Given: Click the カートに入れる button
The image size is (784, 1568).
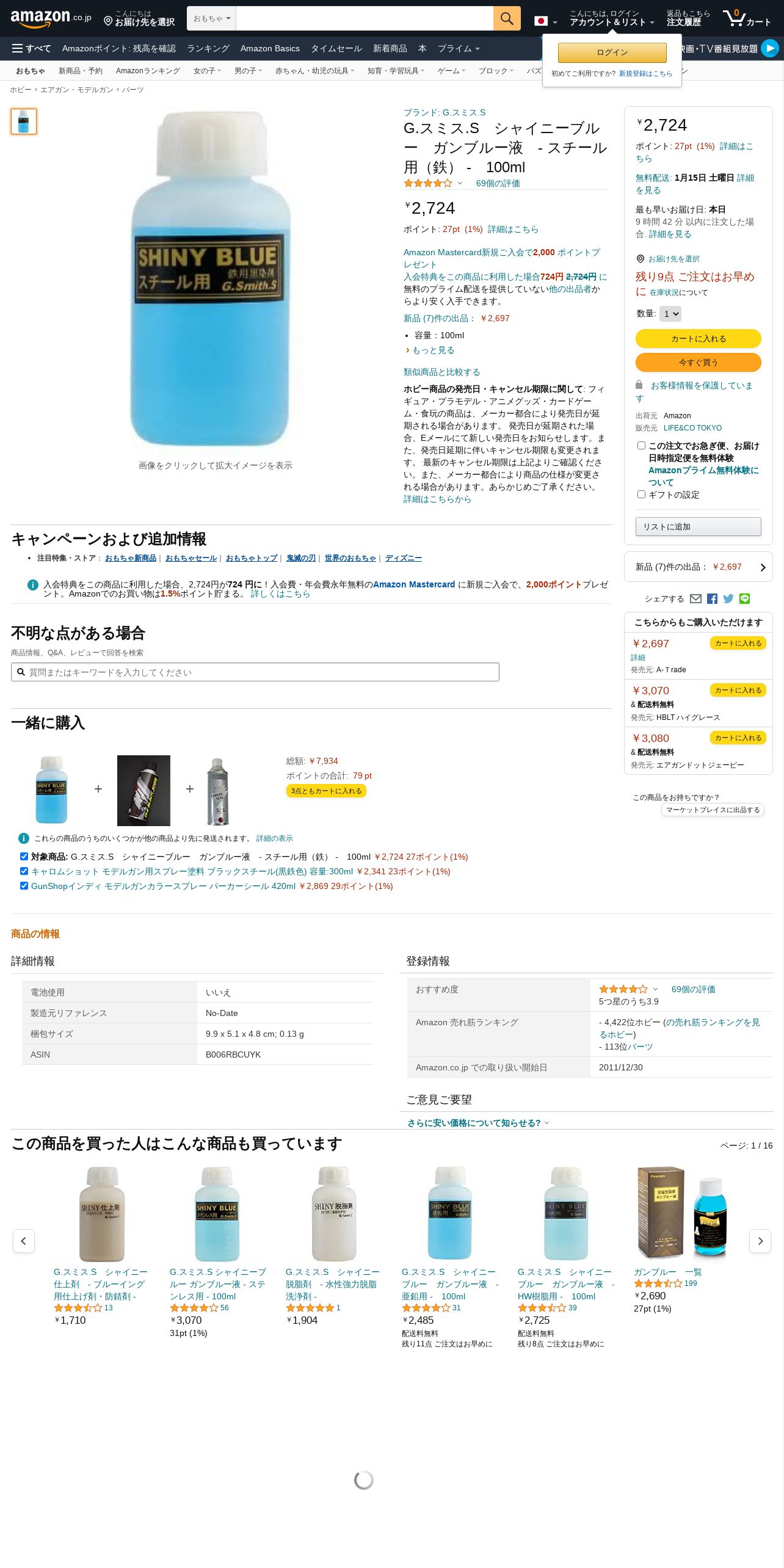Looking at the screenshot, I should click(x=698, y=338).
